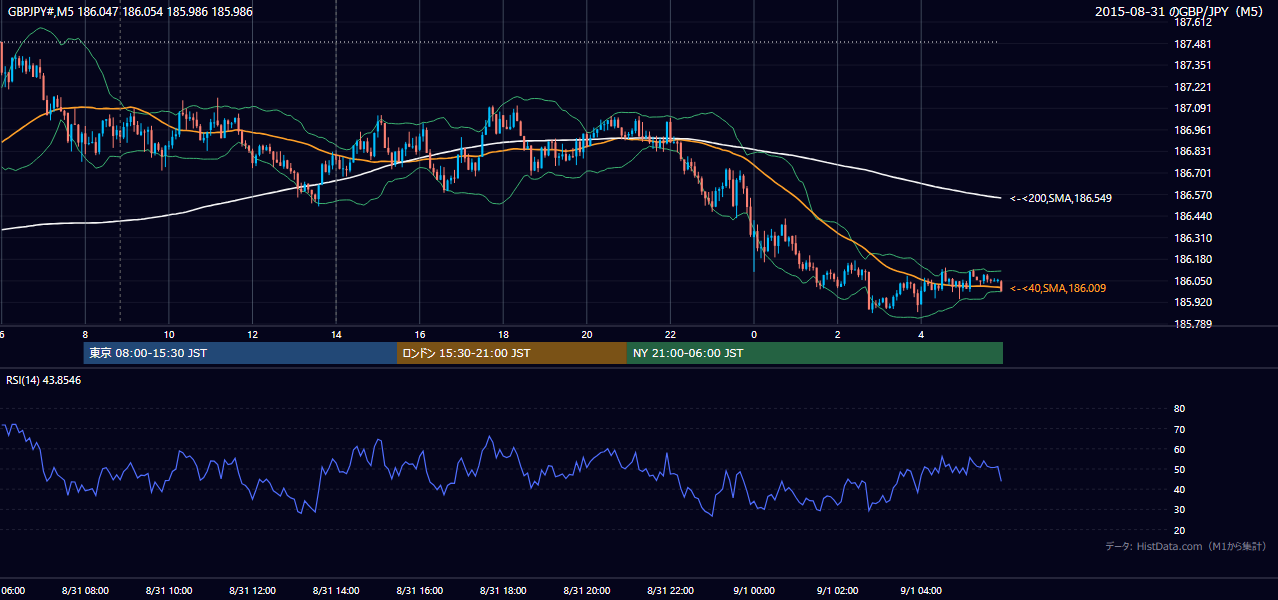
Task: Click the データ: HistData.com source note
Action: click(1186, 546)
